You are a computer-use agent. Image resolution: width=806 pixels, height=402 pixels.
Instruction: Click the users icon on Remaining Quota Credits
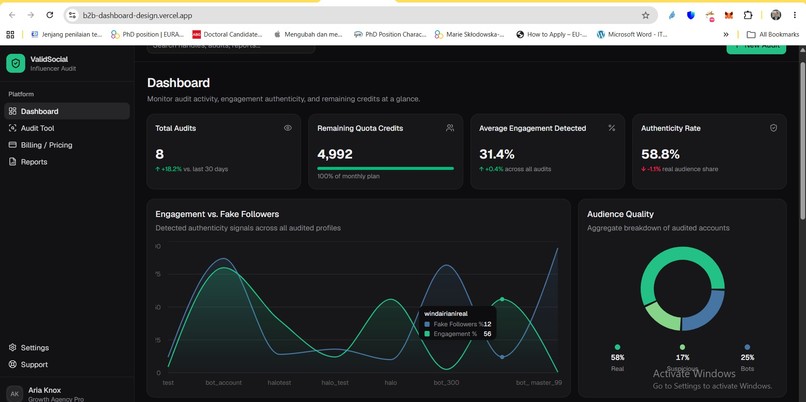tap(450, 128)
